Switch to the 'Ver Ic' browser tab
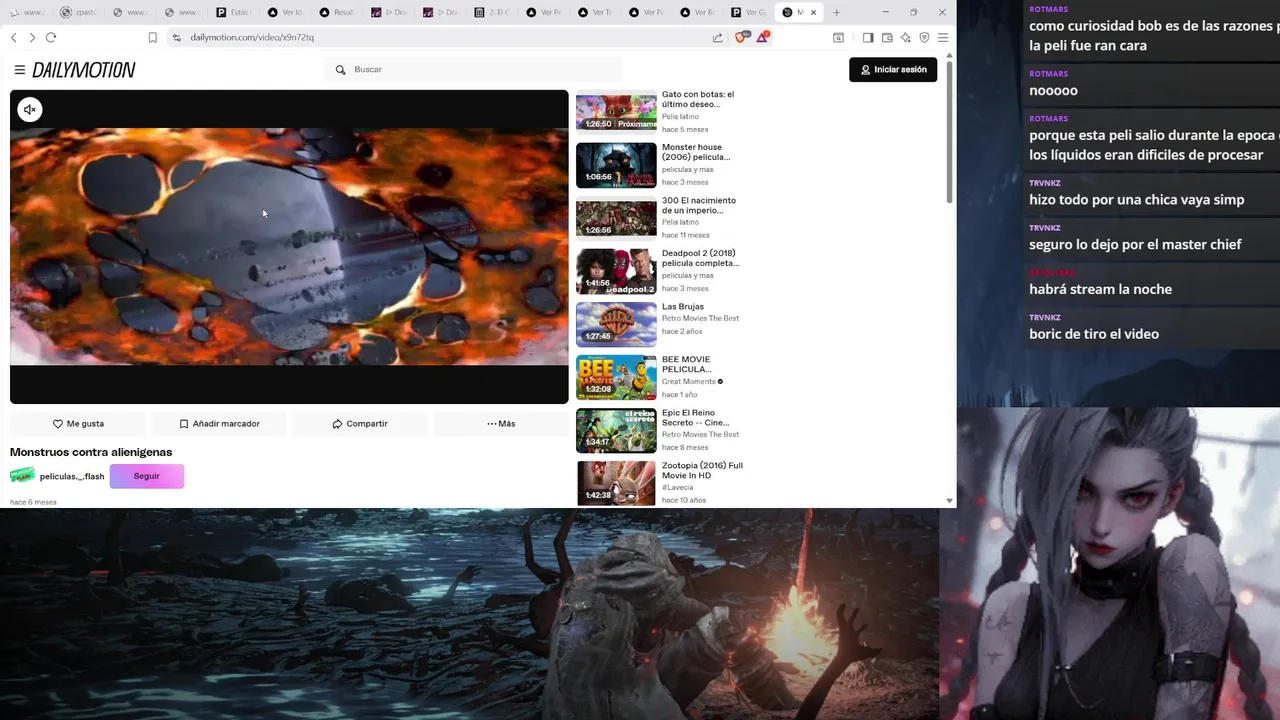The image size is (1280, 720). pos(286,12)
